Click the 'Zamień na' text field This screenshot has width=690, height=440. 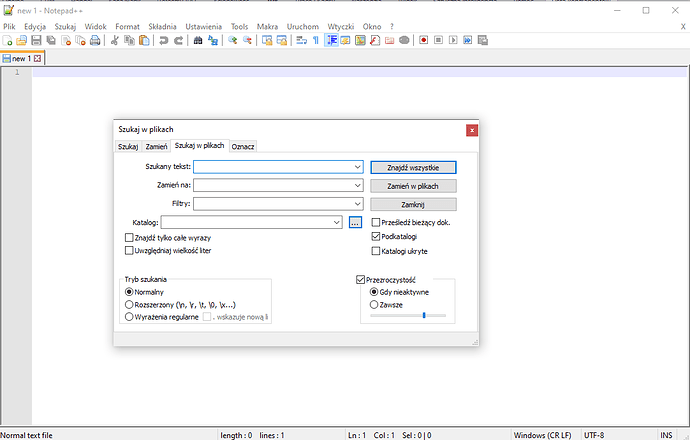(x=272, y=186)
